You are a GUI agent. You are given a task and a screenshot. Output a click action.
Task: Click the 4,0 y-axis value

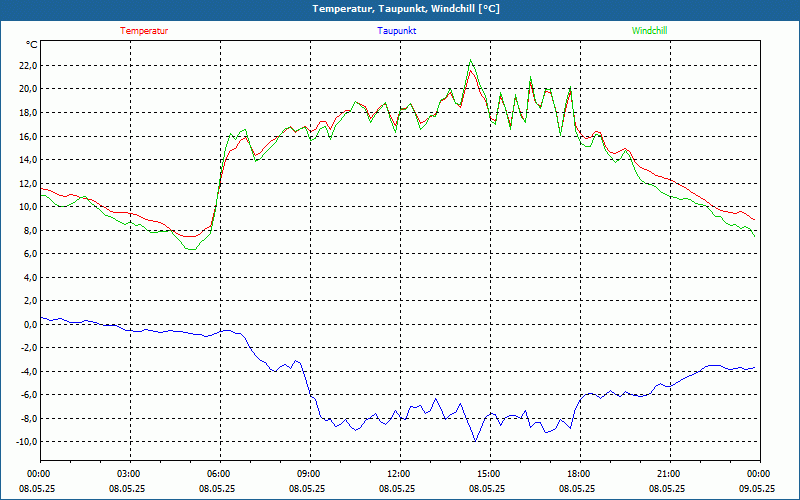(x=31, y=277)
